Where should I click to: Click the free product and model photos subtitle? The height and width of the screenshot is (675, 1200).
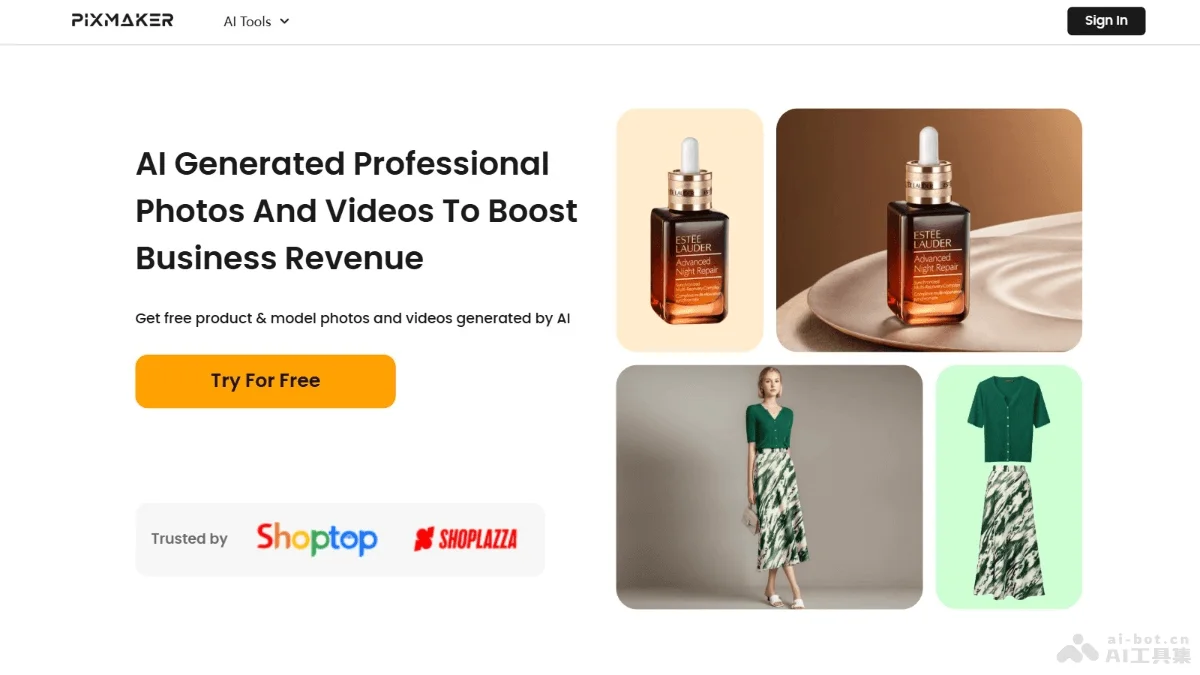click(x=353, y=318)
